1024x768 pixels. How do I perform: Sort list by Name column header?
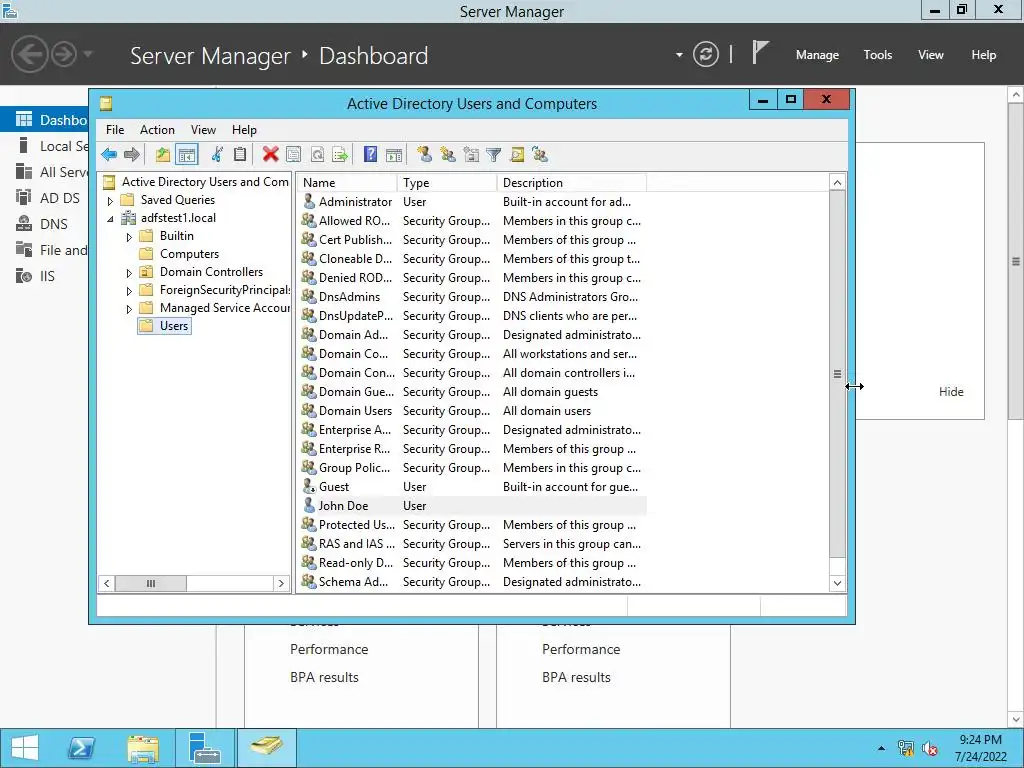click(347, 183)
